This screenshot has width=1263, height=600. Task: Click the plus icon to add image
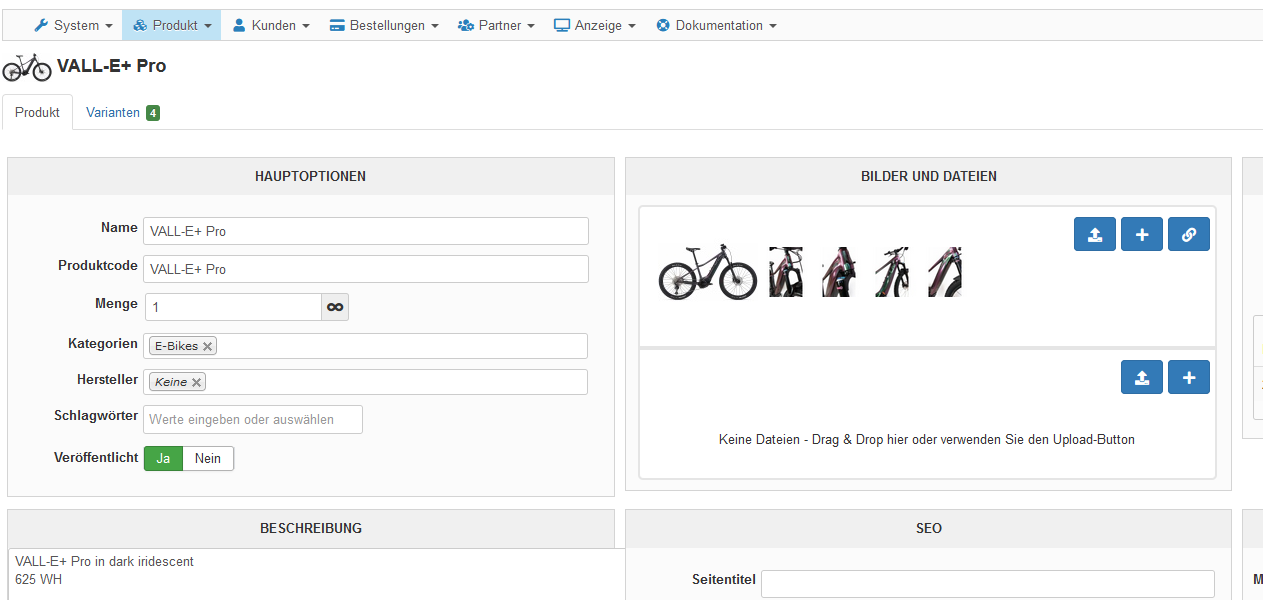click(1142, 235)
